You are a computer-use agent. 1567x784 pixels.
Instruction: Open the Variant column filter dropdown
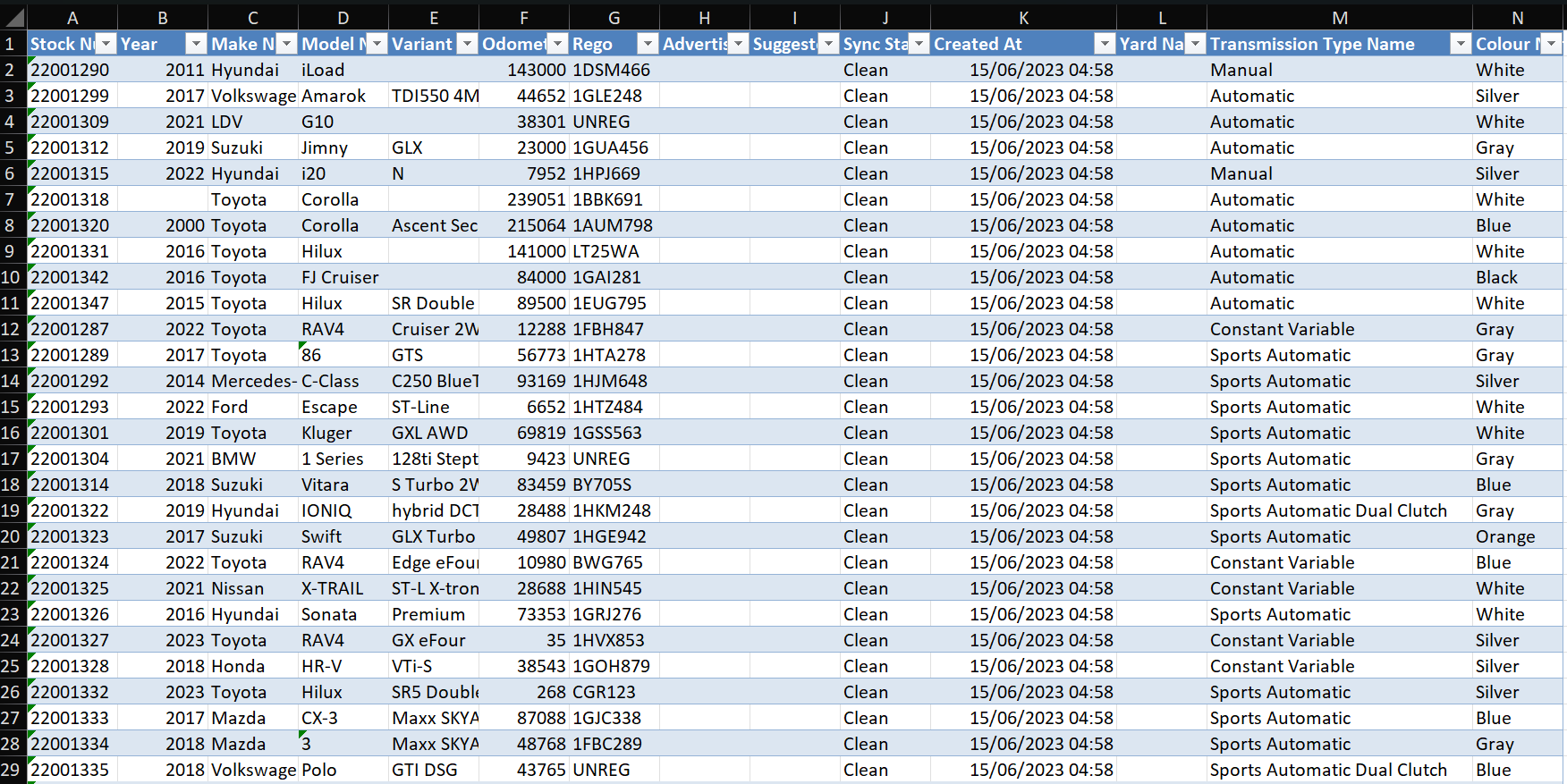pos(468,44)
